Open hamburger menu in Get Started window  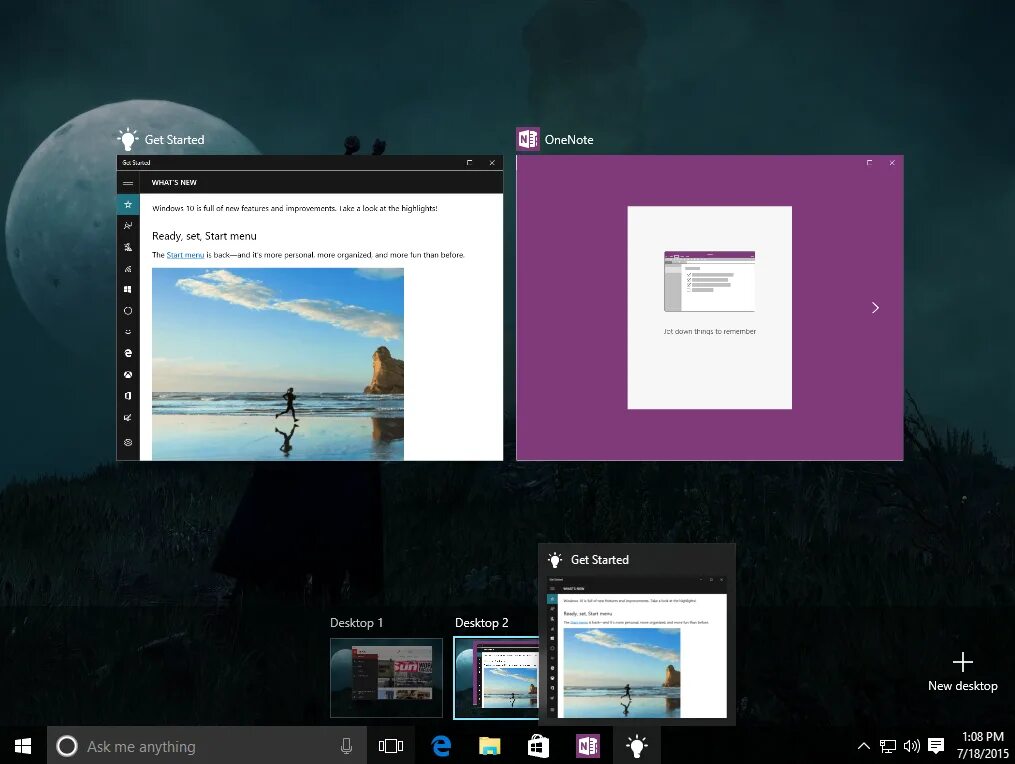click(128, 183)
